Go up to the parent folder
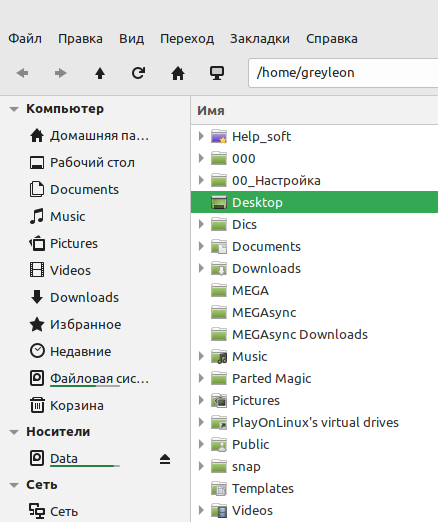Viewport: 438px width, 522px height. tap(100, 73)
